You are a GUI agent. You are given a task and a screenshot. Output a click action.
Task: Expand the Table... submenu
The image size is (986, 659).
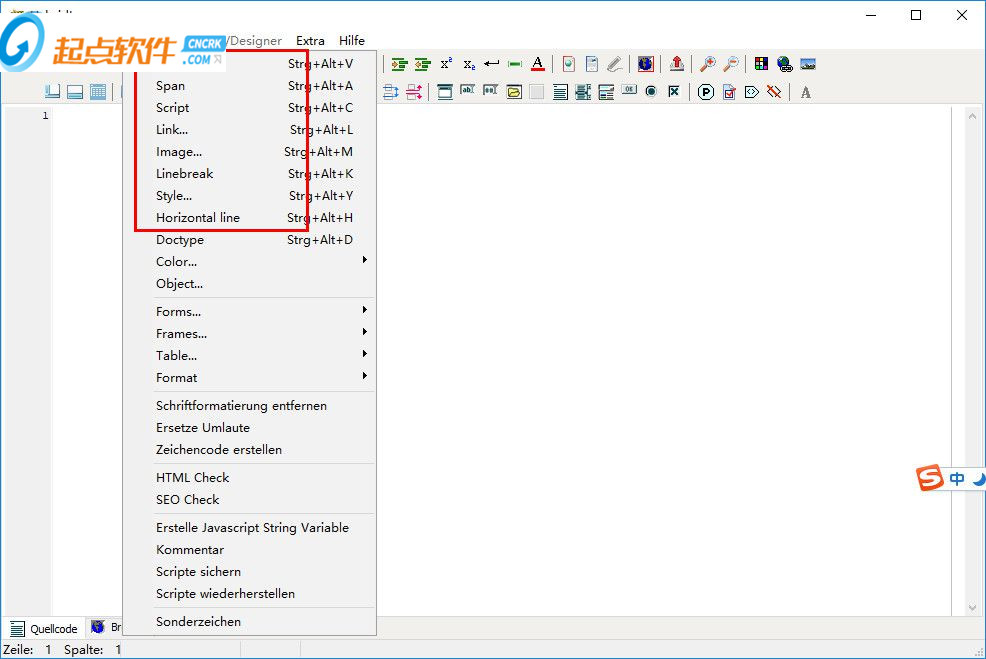coord(250,355)
